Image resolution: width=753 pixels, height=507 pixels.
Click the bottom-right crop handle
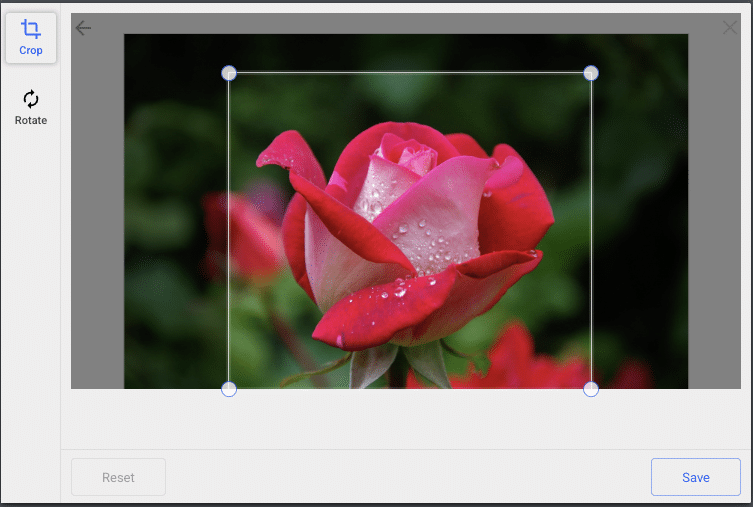point(591,389)
